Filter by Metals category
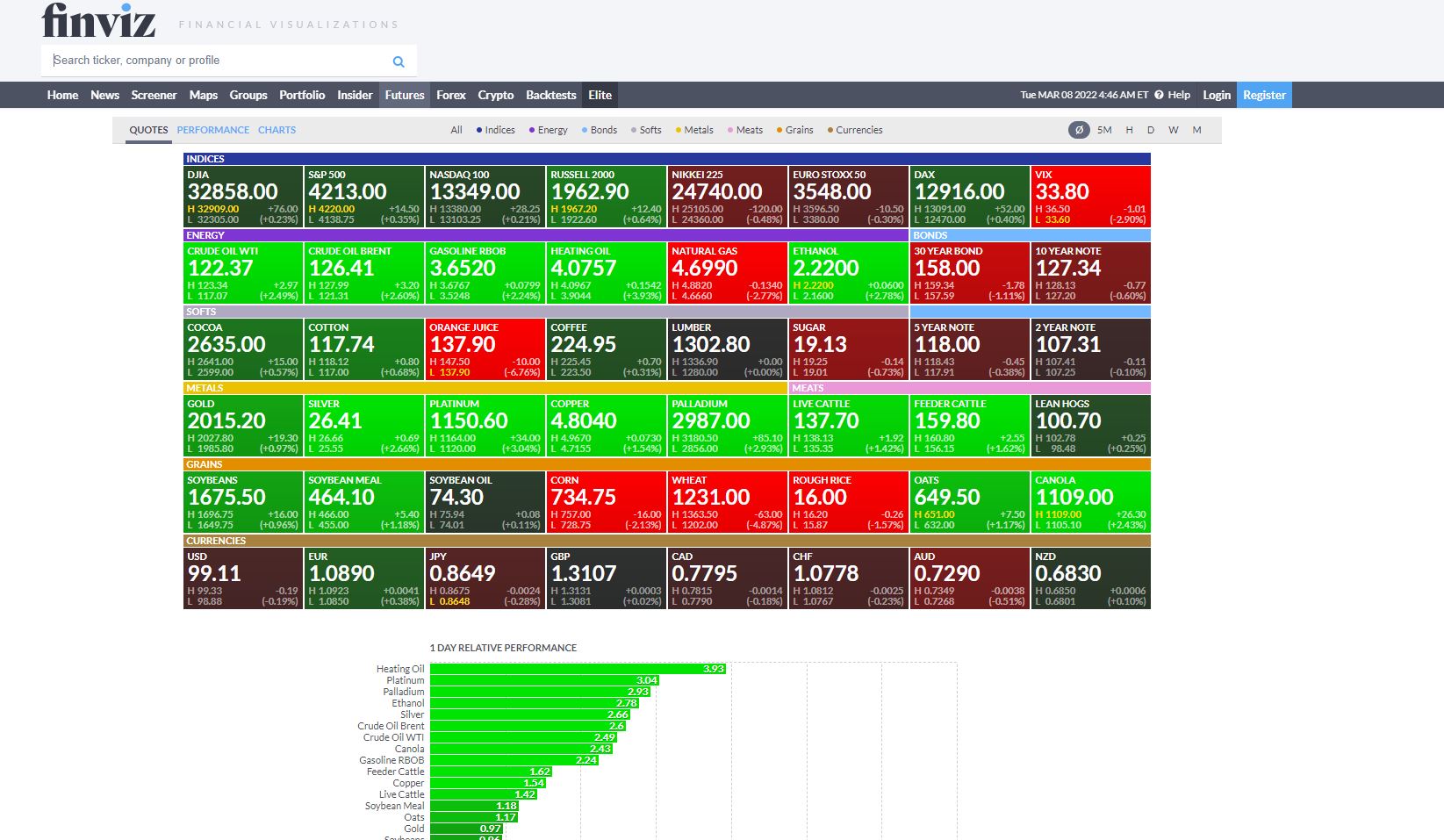This screenshot has width=1444, height=840. [694, 130]
